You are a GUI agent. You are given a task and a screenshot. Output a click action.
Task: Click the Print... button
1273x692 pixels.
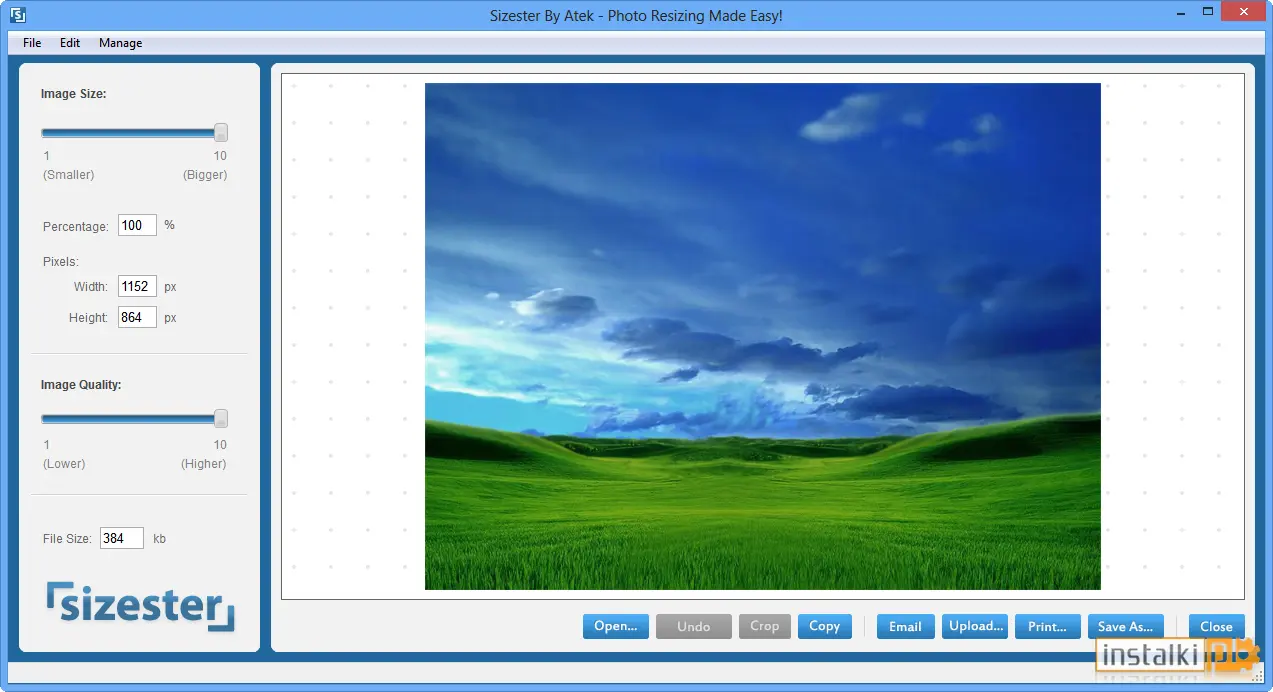1048,626
